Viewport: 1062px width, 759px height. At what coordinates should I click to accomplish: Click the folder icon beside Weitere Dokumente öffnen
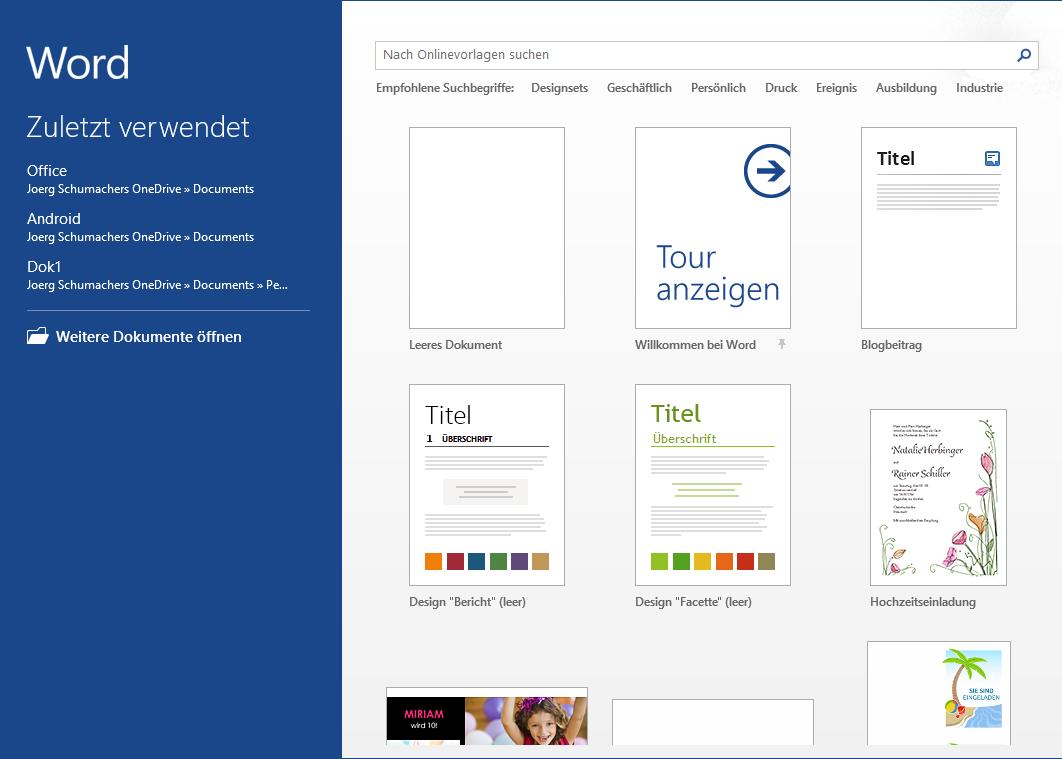[x=38, y=336]
